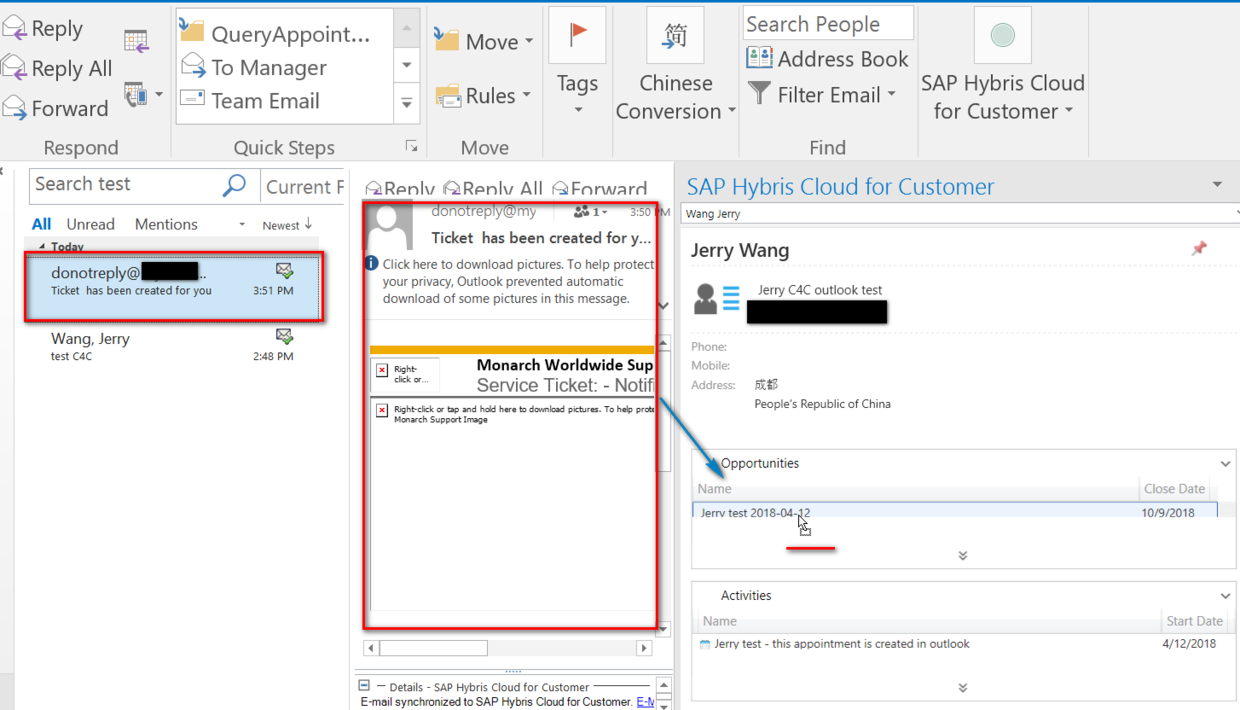Screen dimensions: 1240x710
Task: Collapse the Activities section chevron
Action: click(1225, 596)
